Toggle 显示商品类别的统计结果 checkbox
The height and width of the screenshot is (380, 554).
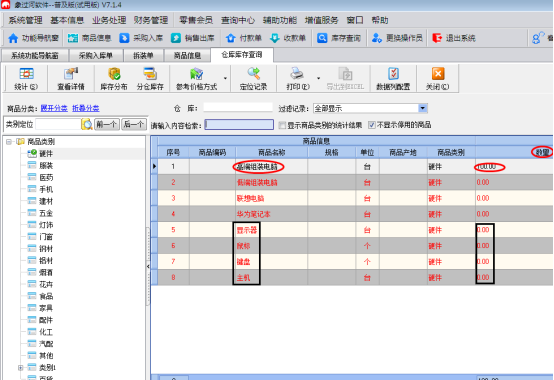(x=282, y=125)
